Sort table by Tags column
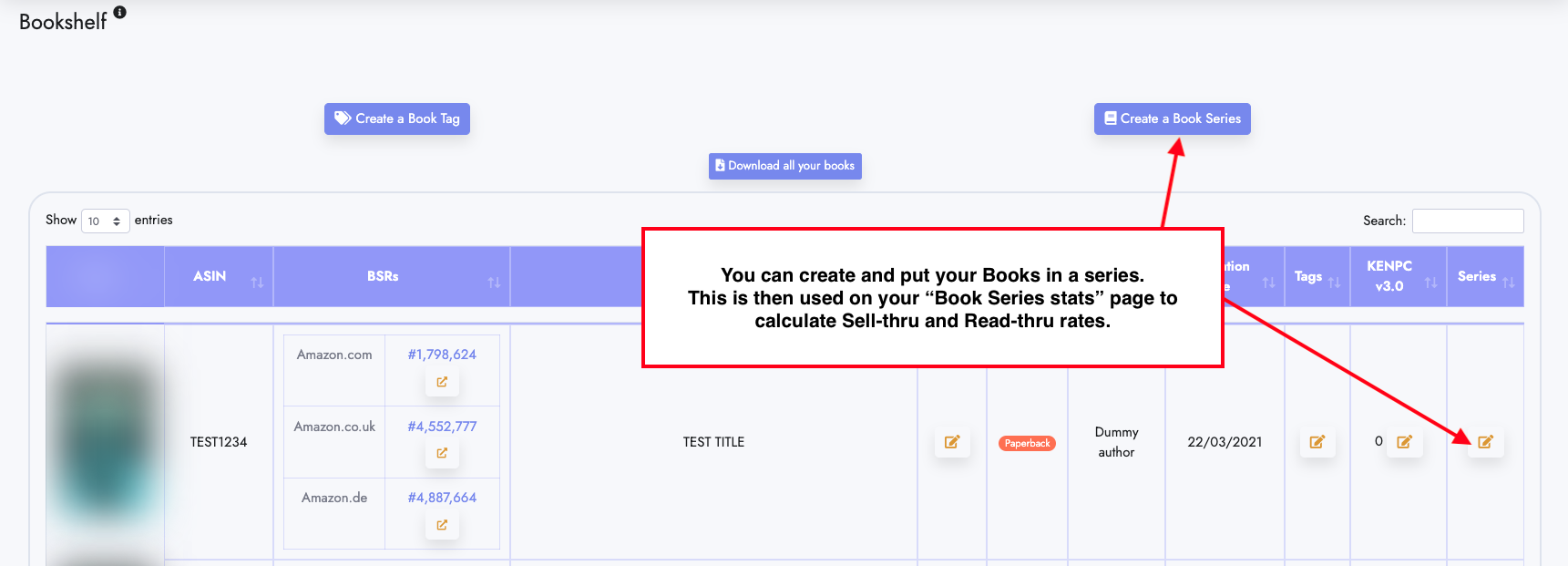Screen dimensions: 1568x566 1317,276
